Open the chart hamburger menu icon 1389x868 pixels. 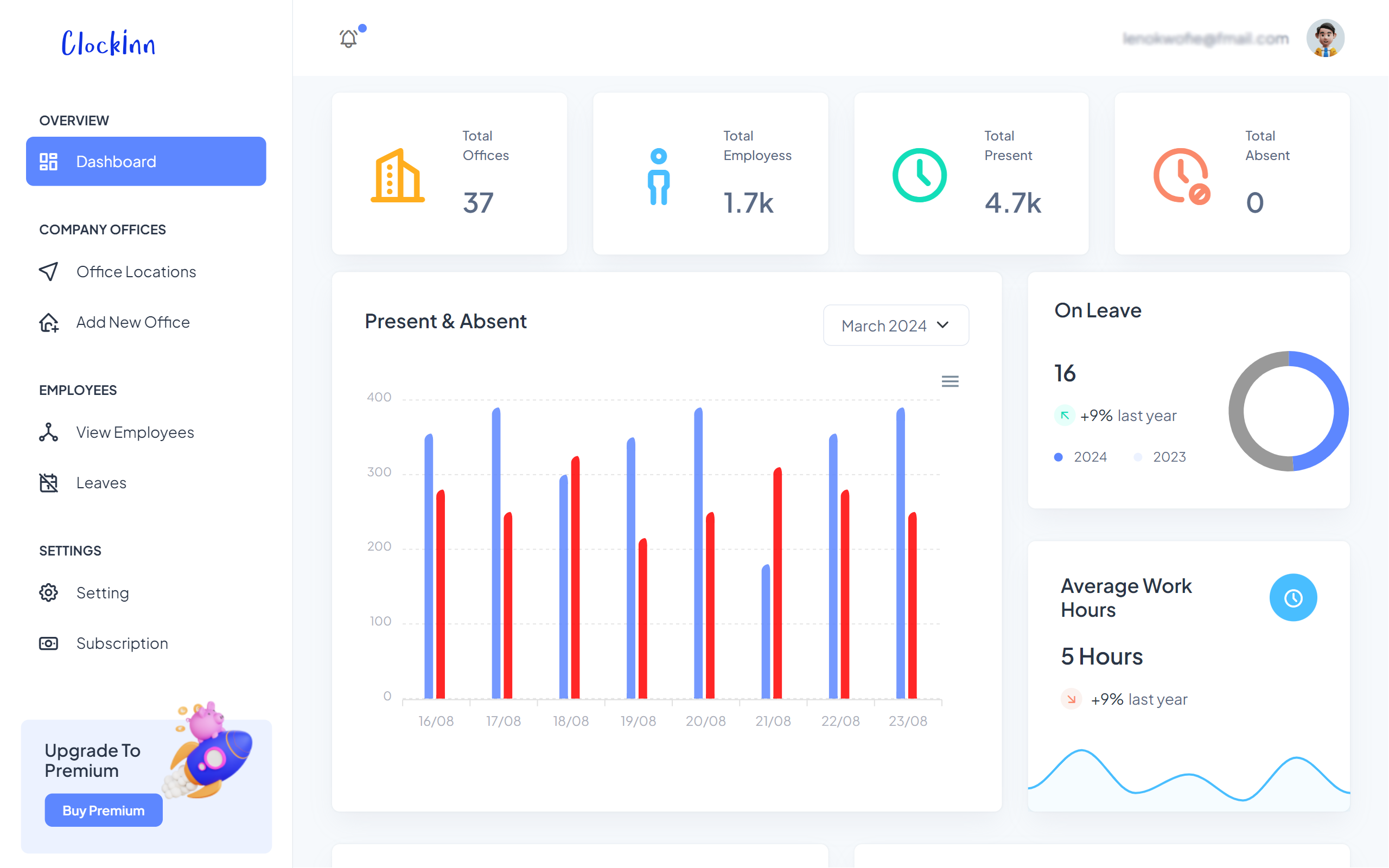(950, 381)
